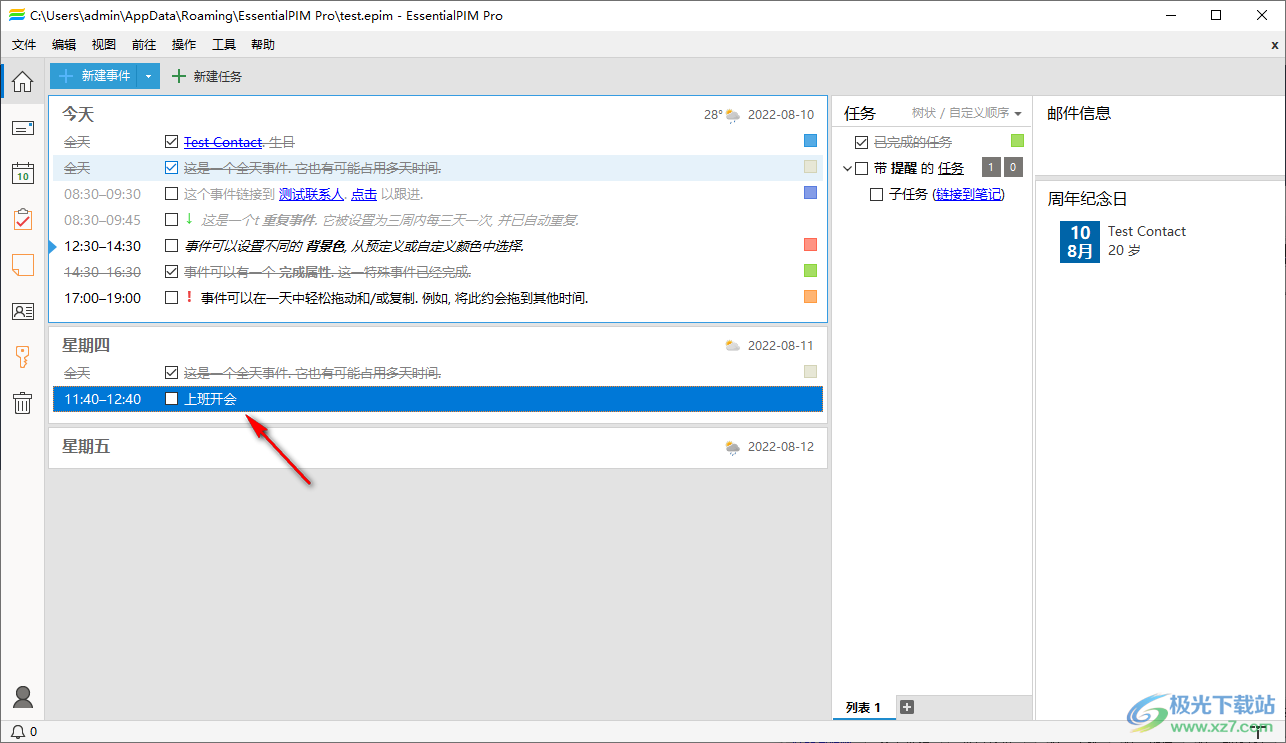Open the Calendar module in sidebar
Screen dimensions: 1286x743
tap(22, 173)
